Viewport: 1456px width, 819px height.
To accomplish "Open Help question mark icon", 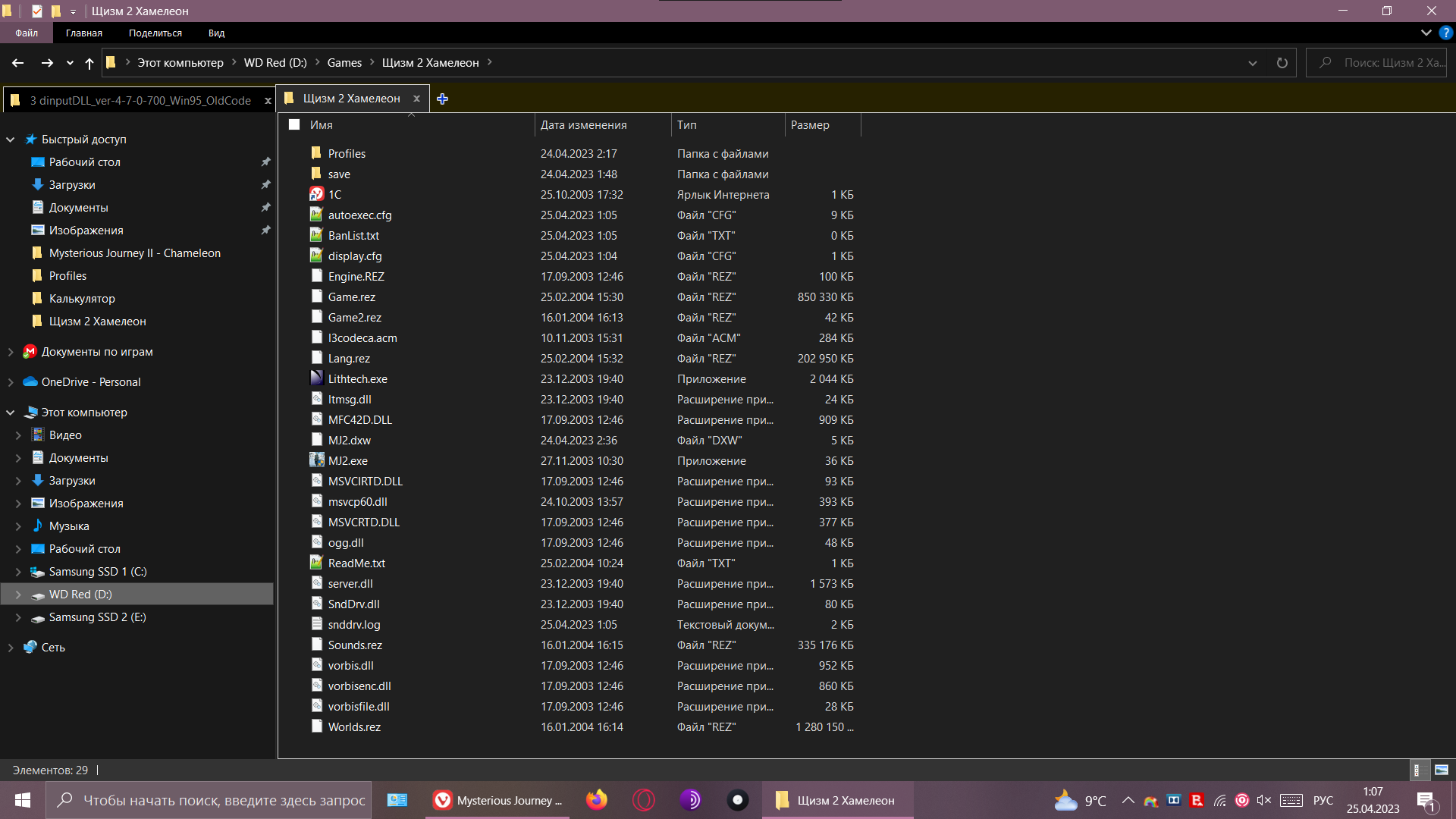I will (x=1445, y=33).
